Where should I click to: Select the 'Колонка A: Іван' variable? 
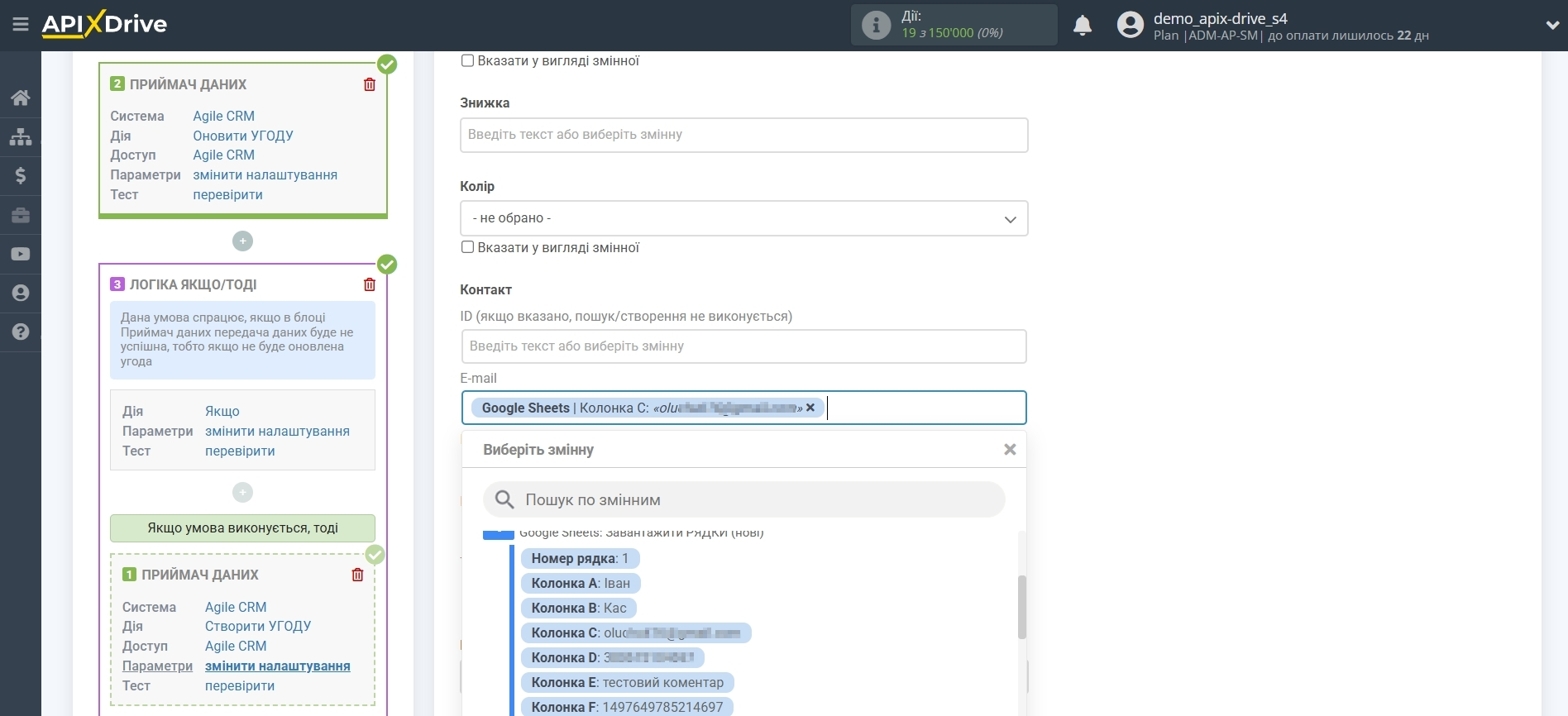point(581,583)
